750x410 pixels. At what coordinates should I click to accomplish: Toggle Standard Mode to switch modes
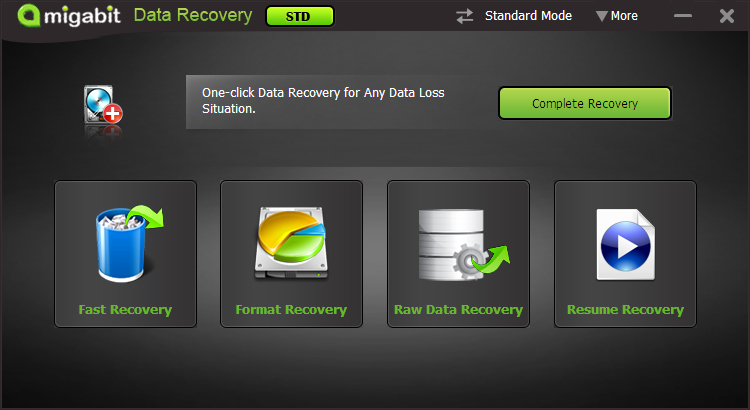pos(528,16)
